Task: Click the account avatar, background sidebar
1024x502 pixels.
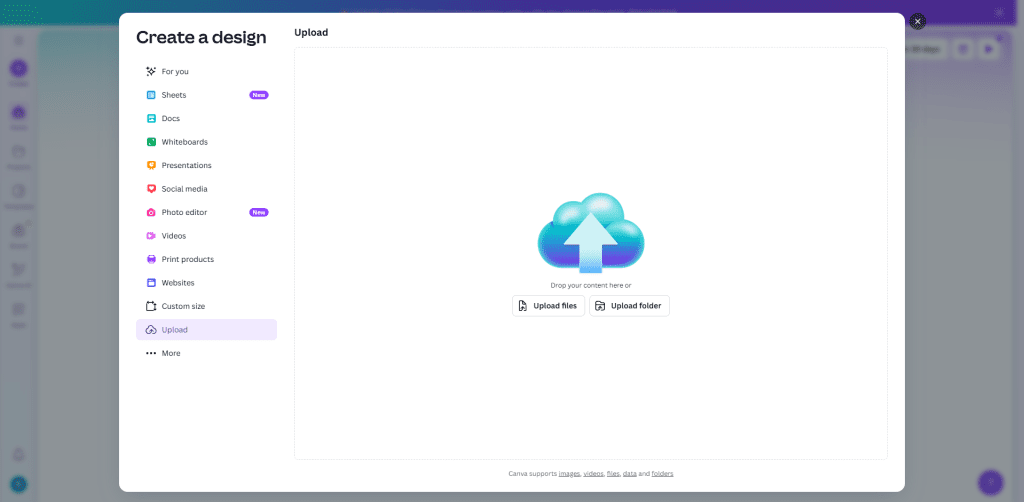Action: 19,484
